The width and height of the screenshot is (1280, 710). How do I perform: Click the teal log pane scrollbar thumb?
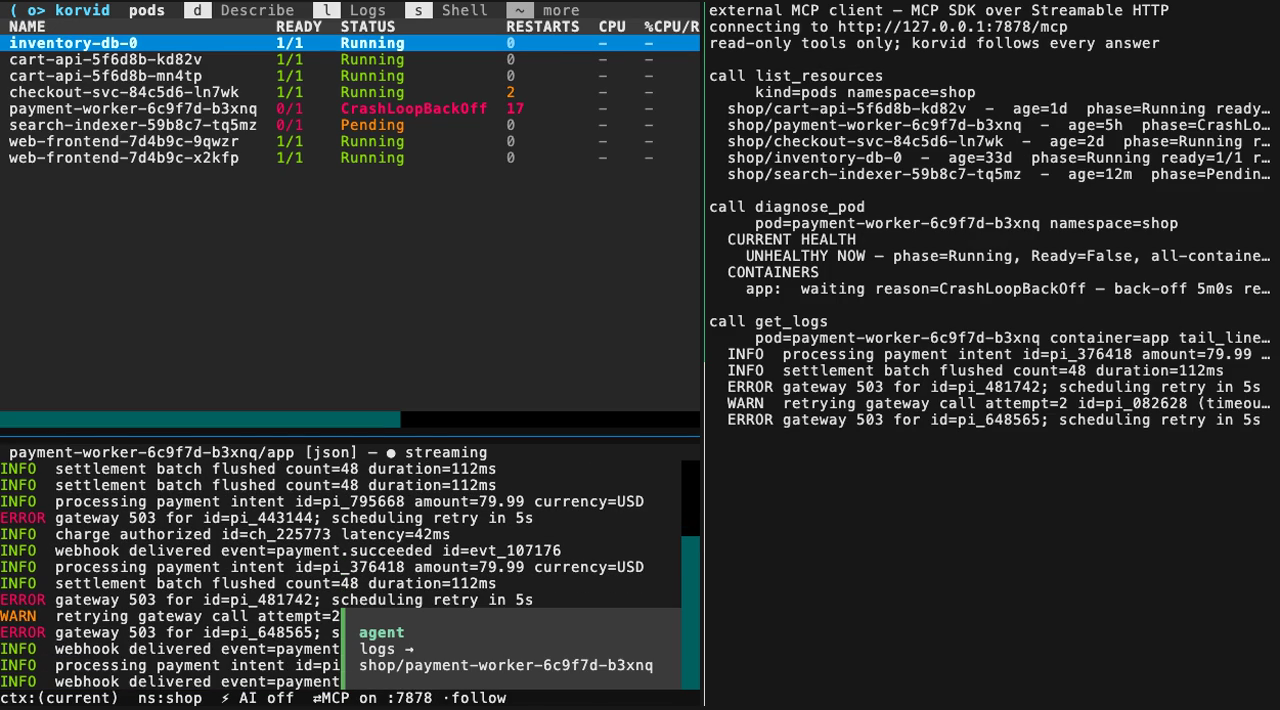click(690, 612)
